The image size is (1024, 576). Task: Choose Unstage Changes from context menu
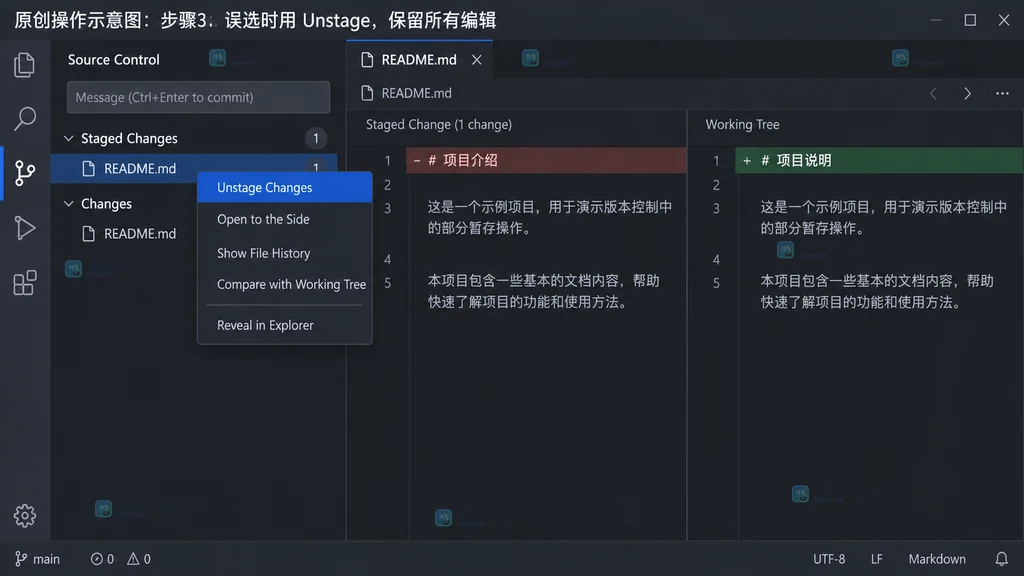(285, 187)
